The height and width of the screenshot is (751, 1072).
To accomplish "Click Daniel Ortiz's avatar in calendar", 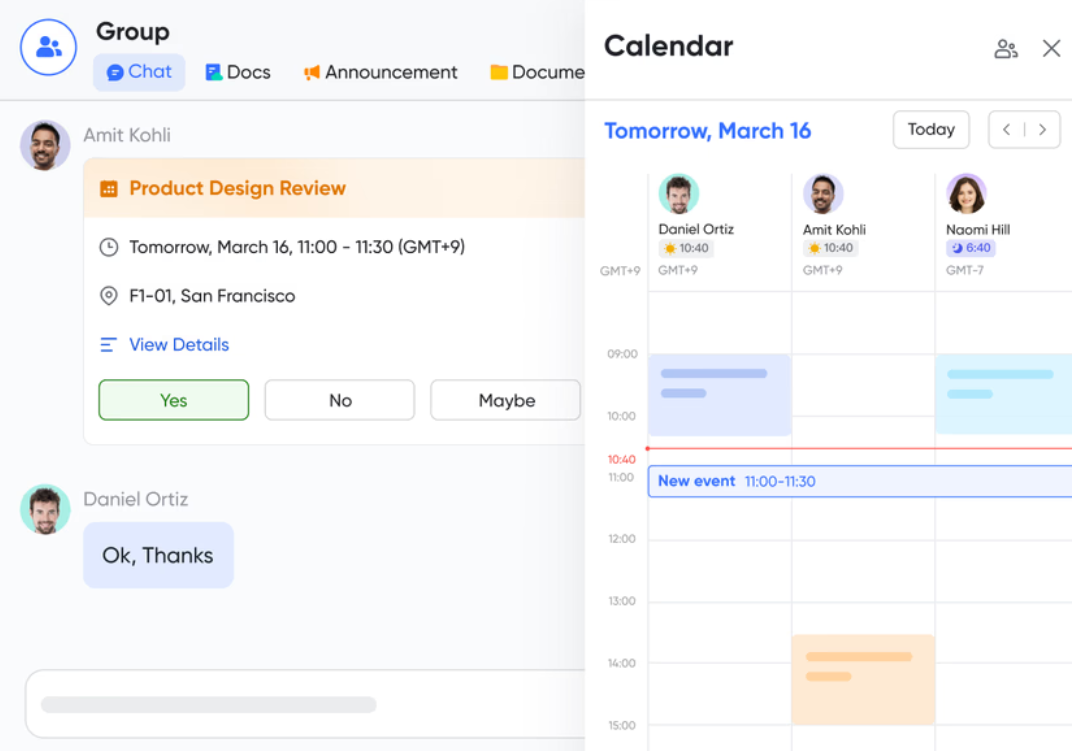I will tap(678, 194).
